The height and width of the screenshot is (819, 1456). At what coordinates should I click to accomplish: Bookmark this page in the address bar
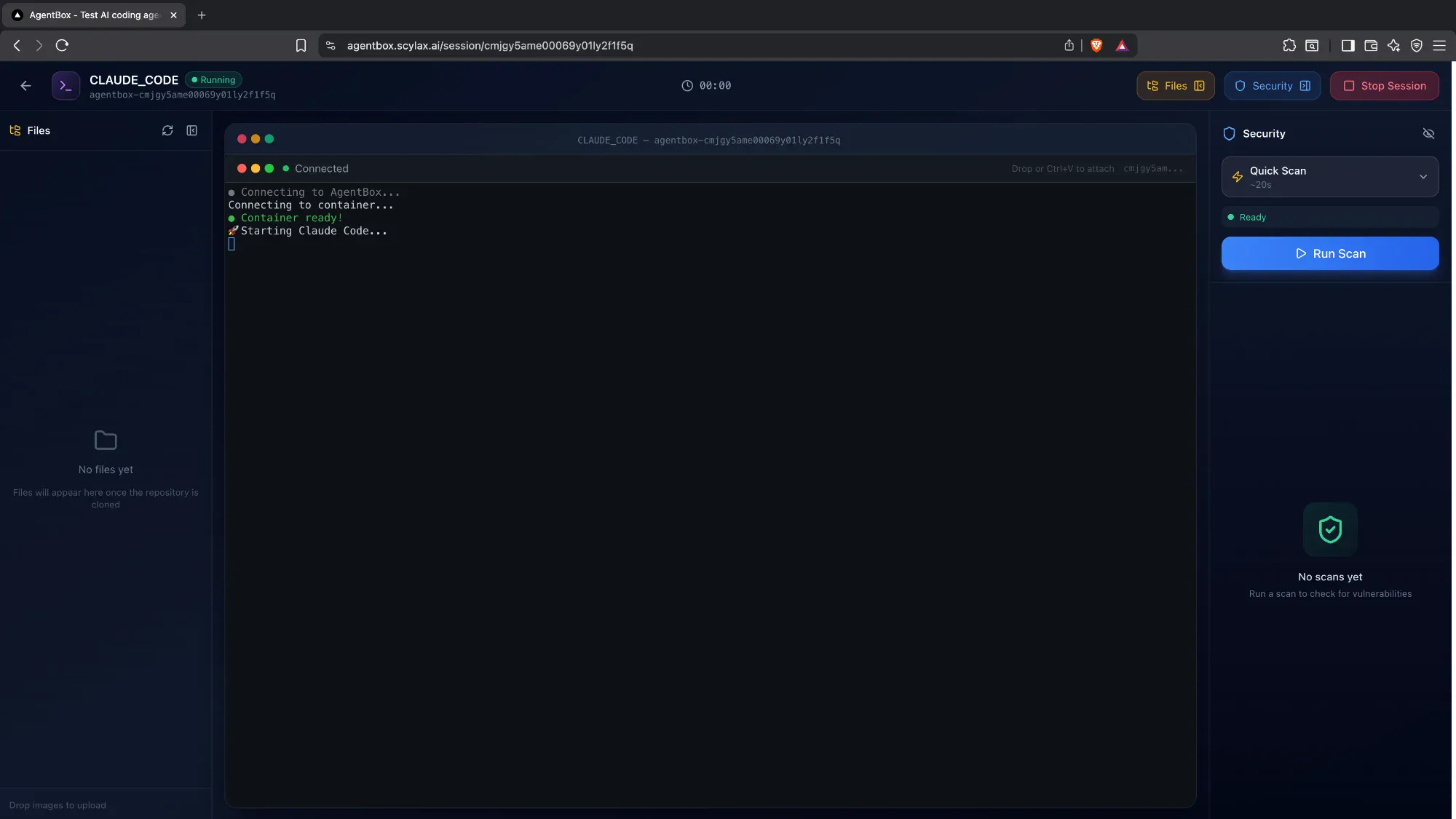click(301, 45)
